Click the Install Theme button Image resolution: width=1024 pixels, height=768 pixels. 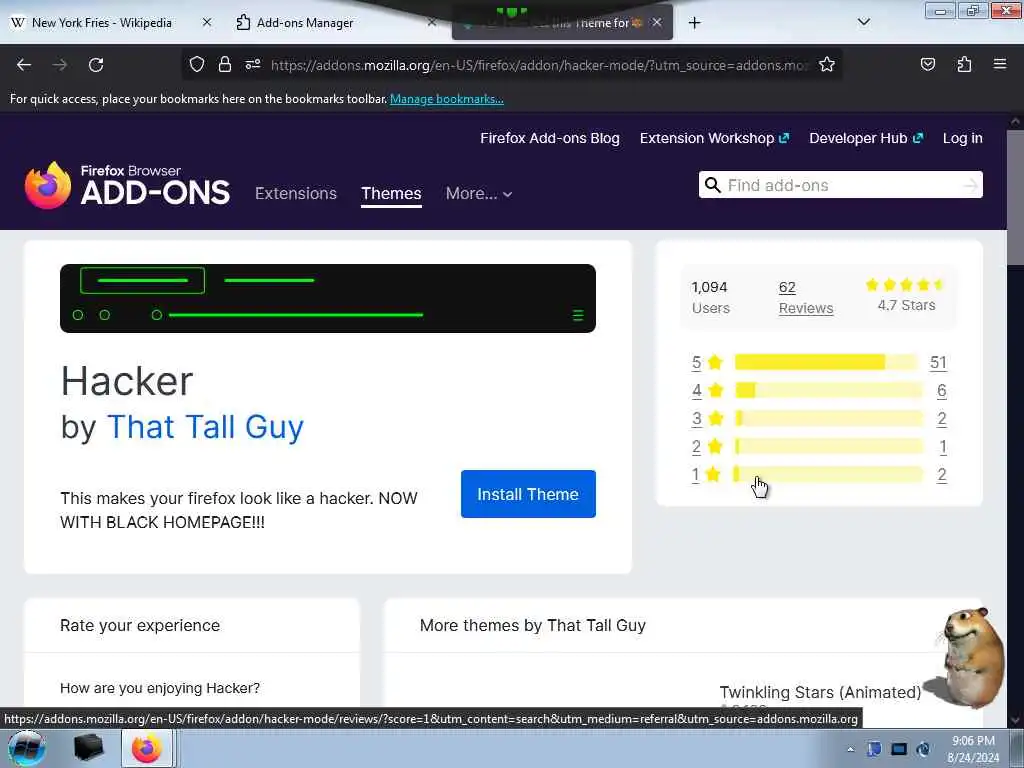(528, 494)
